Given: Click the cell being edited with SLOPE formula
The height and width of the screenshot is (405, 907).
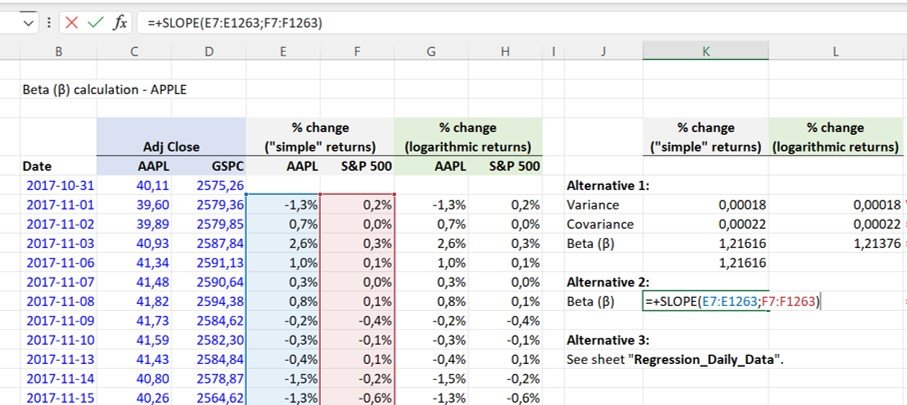Looking at the screenshot, I should [705, 301].
